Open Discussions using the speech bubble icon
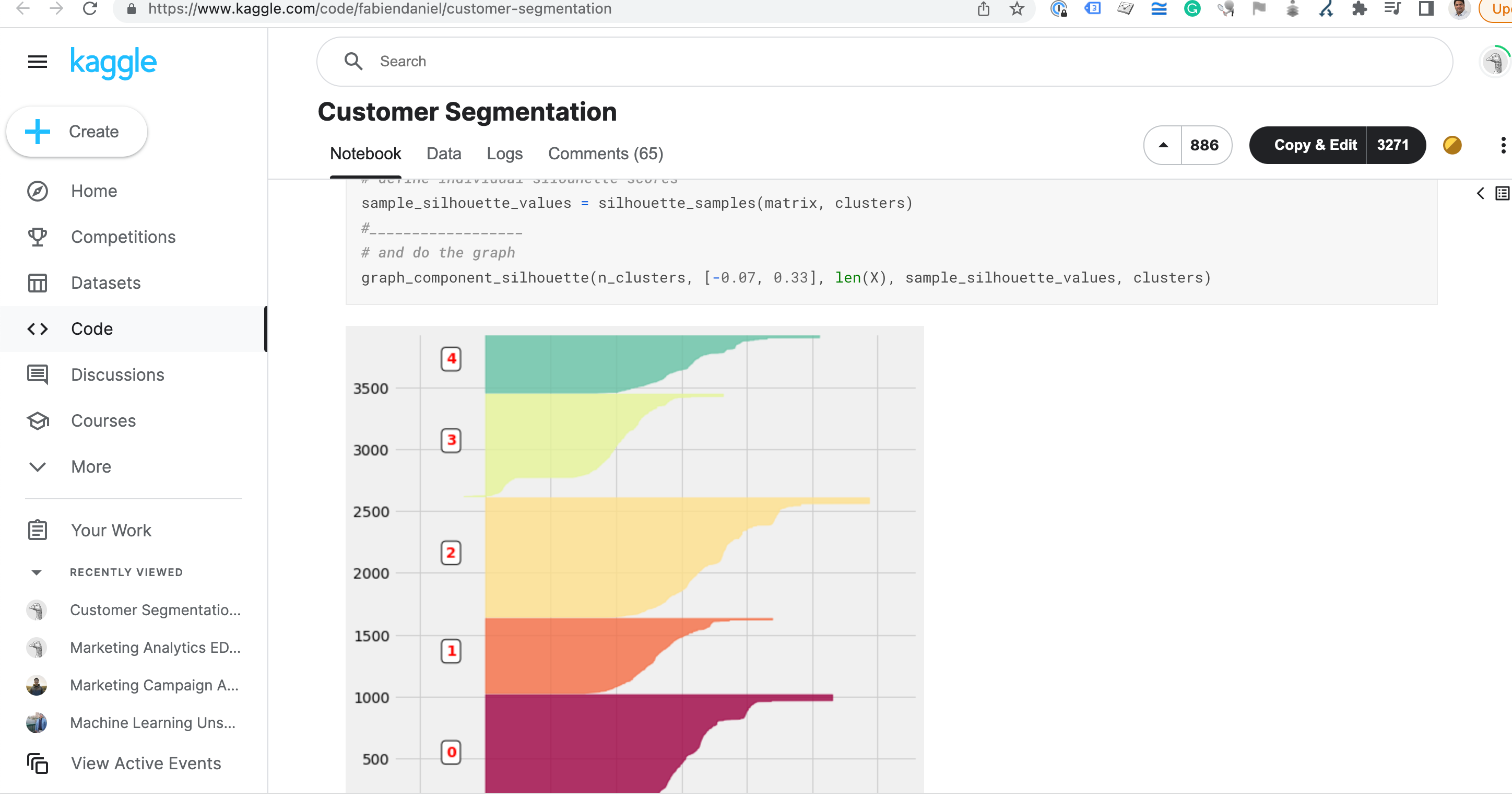 (37, 374)
